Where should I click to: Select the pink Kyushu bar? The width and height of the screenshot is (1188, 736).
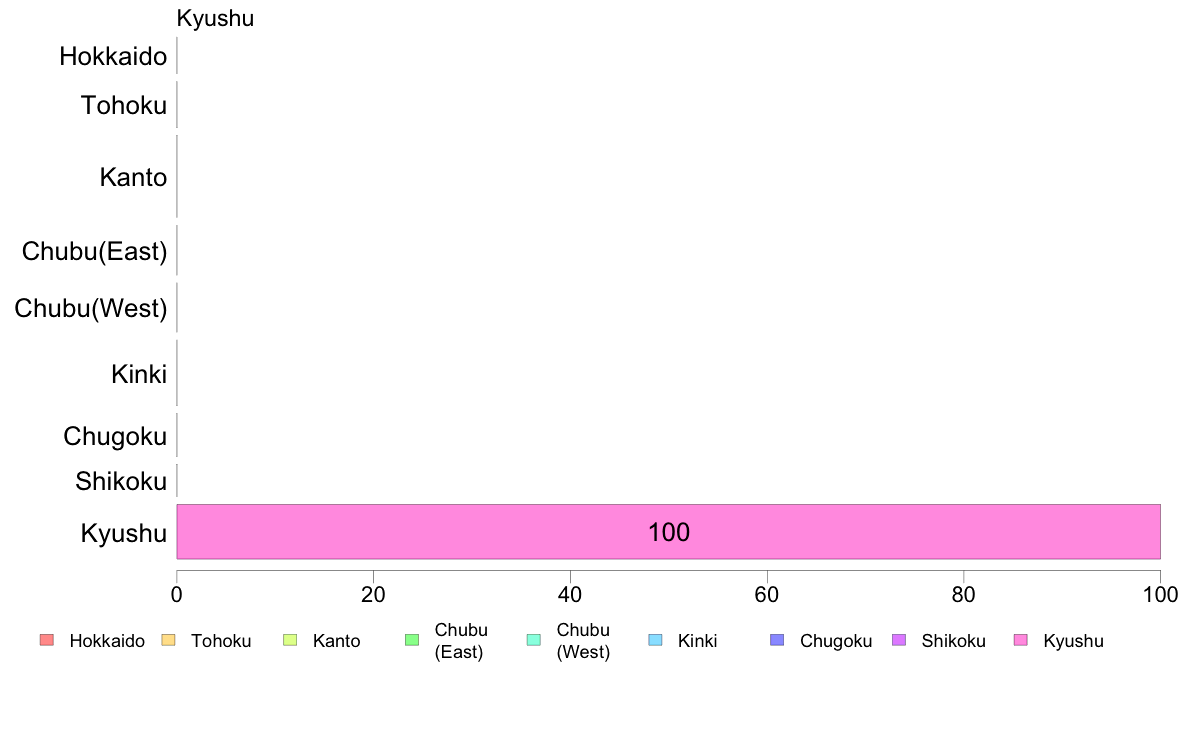[x=668, y=531]
